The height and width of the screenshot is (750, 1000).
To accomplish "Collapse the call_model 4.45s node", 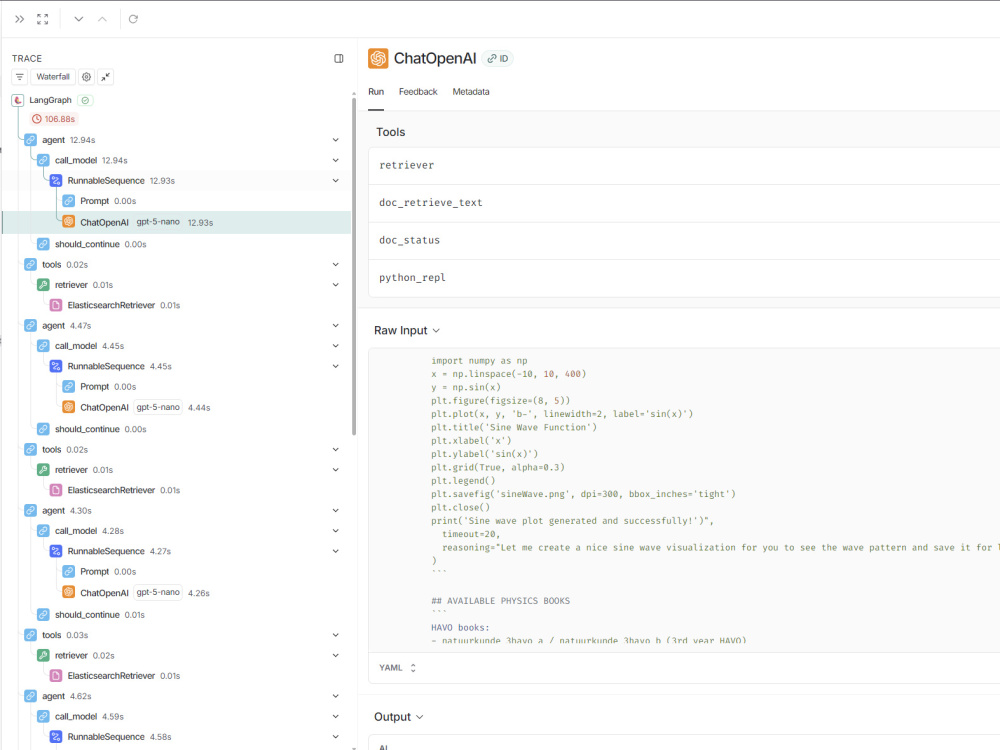I will 335,346.
